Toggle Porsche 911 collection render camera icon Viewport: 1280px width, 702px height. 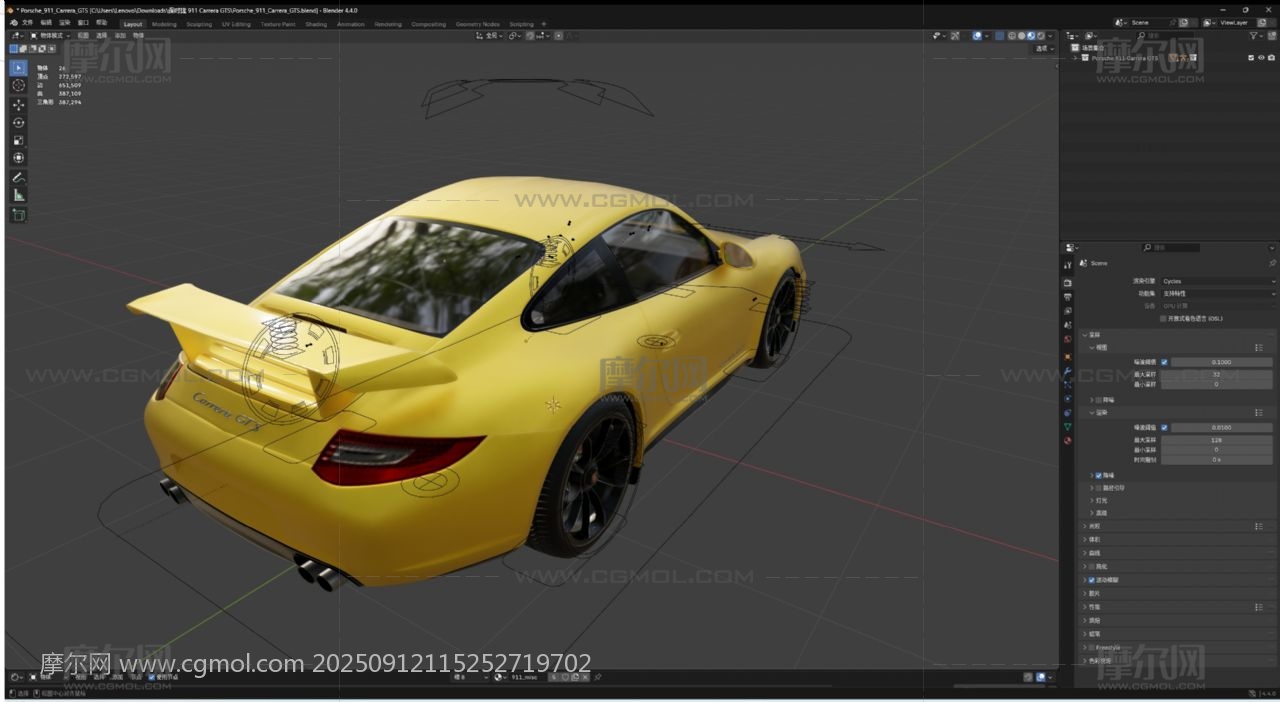click(x=1271, y=58)
